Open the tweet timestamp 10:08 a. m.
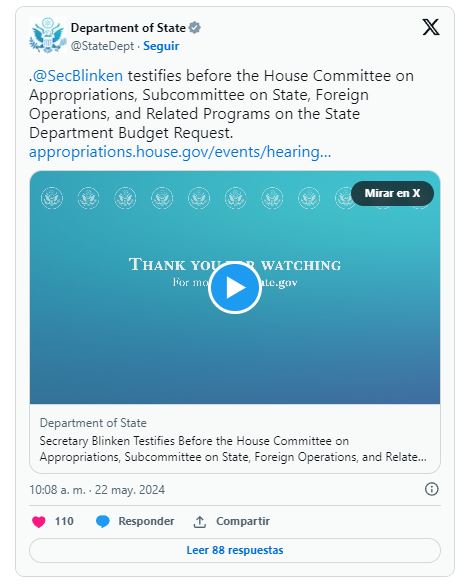Image resolution: width=465 pixels, height=587 pixels. coord(58,490)
